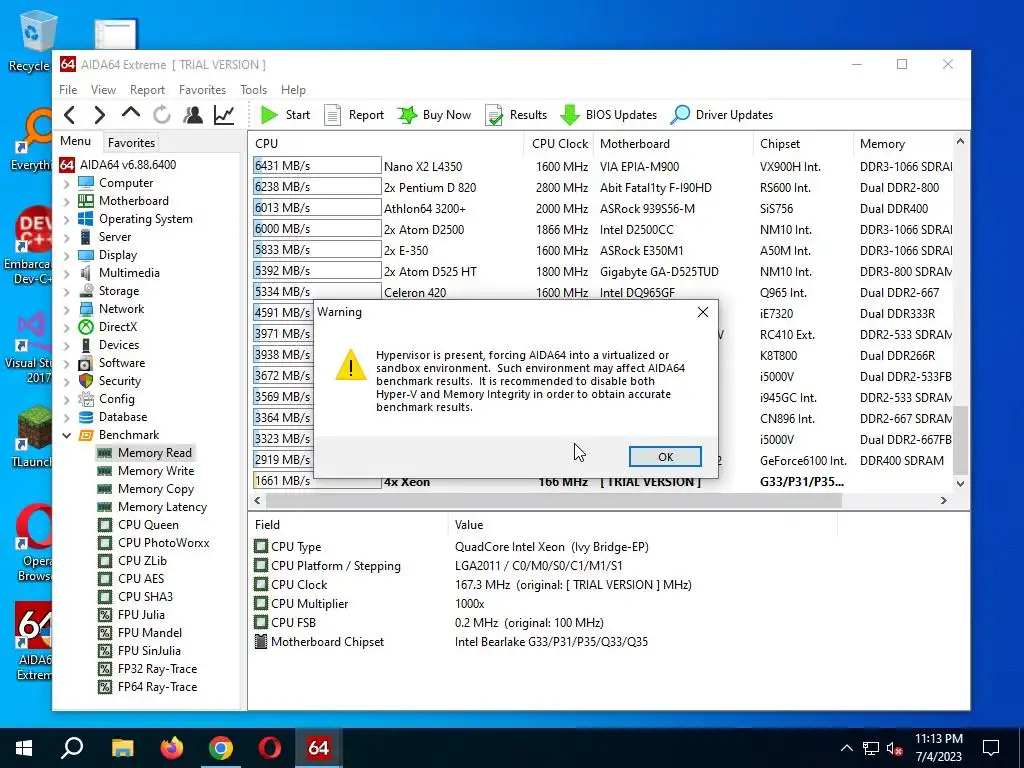Launch Google Chrome from the taskbar

(x=221, y=748)
